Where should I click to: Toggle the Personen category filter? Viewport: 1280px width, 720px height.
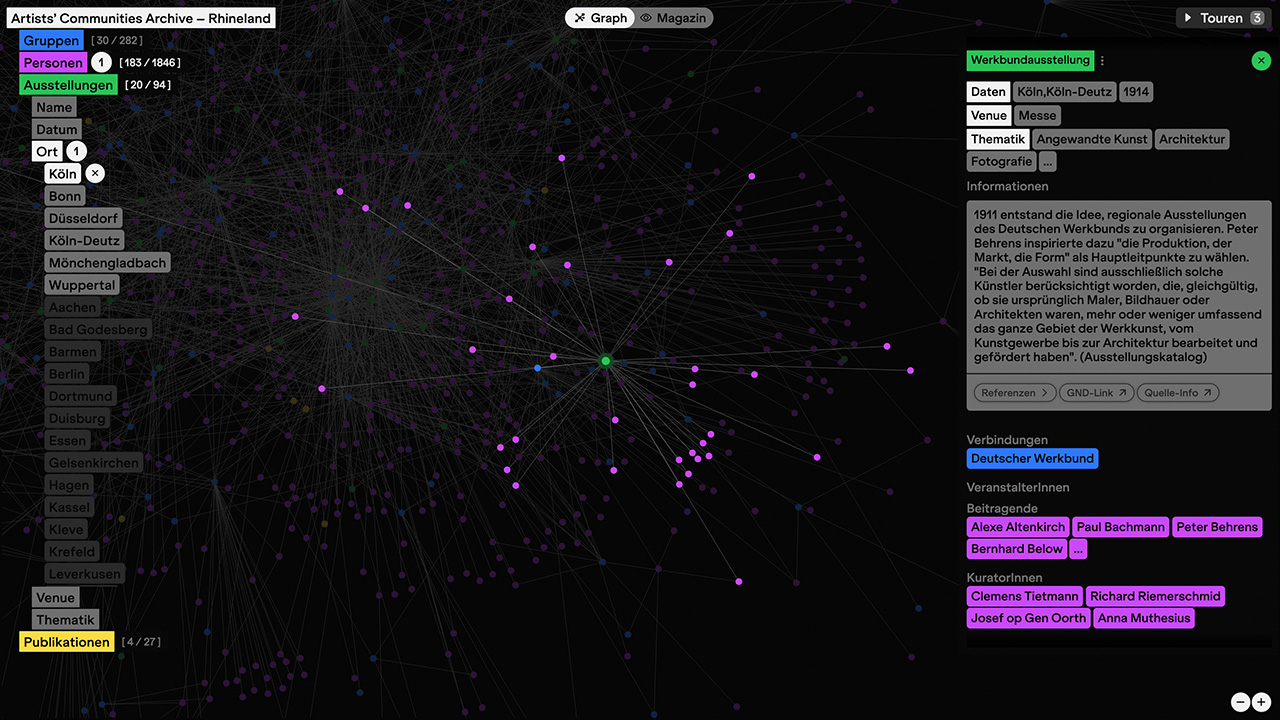(53, 63)
